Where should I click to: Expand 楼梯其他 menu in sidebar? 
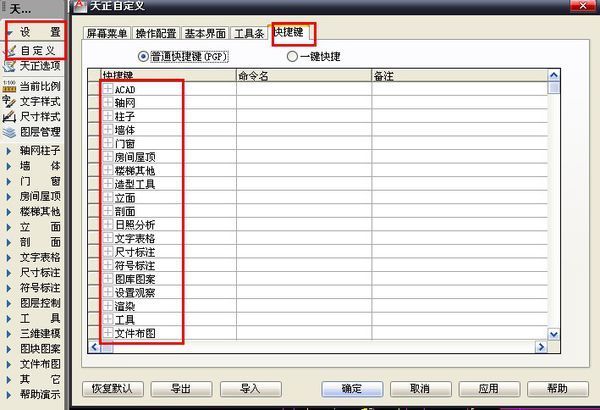[9, 212]
